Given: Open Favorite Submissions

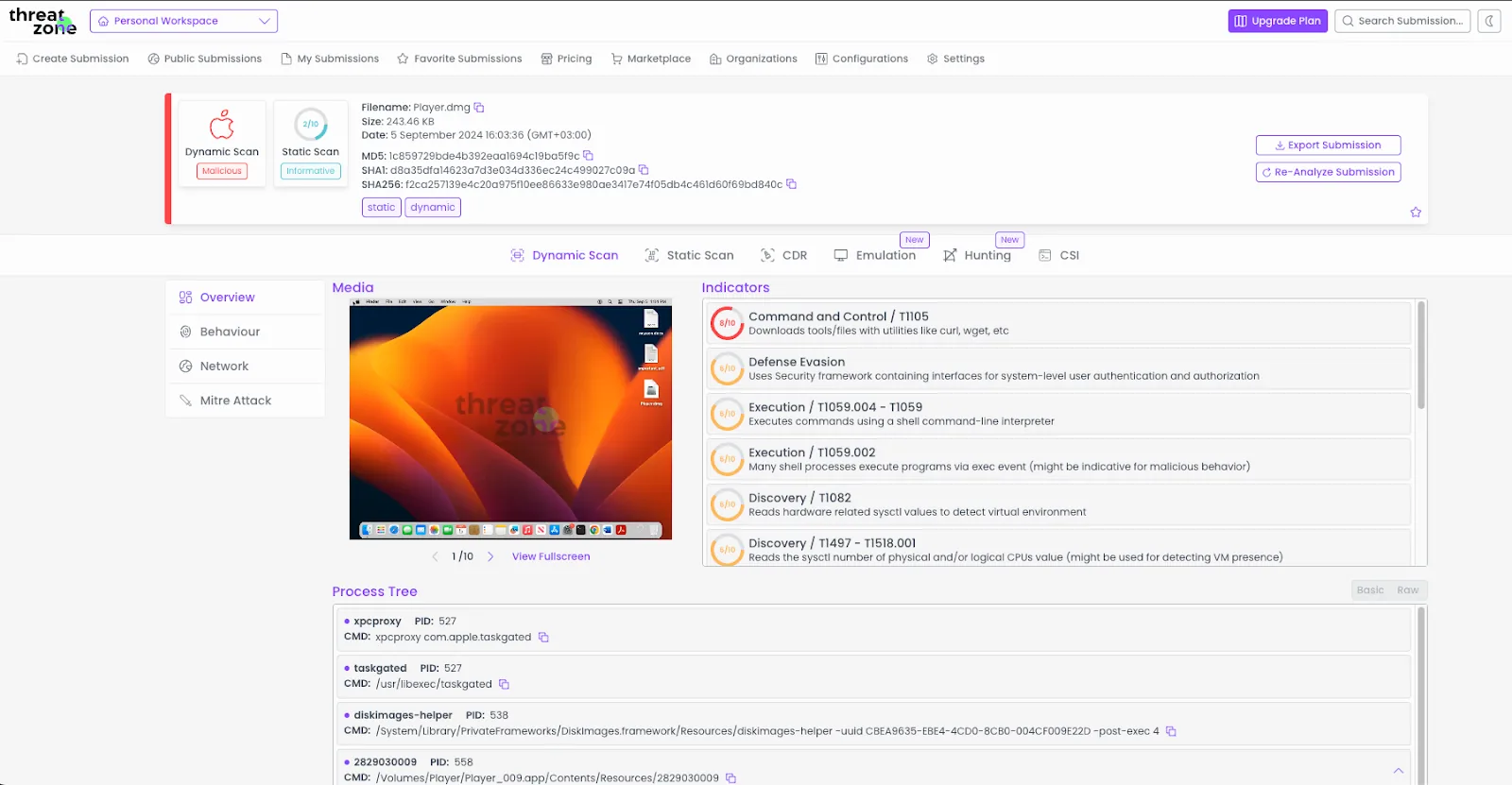Looking at the screenshot, I should pyautogui.click(x=459, y=59).
